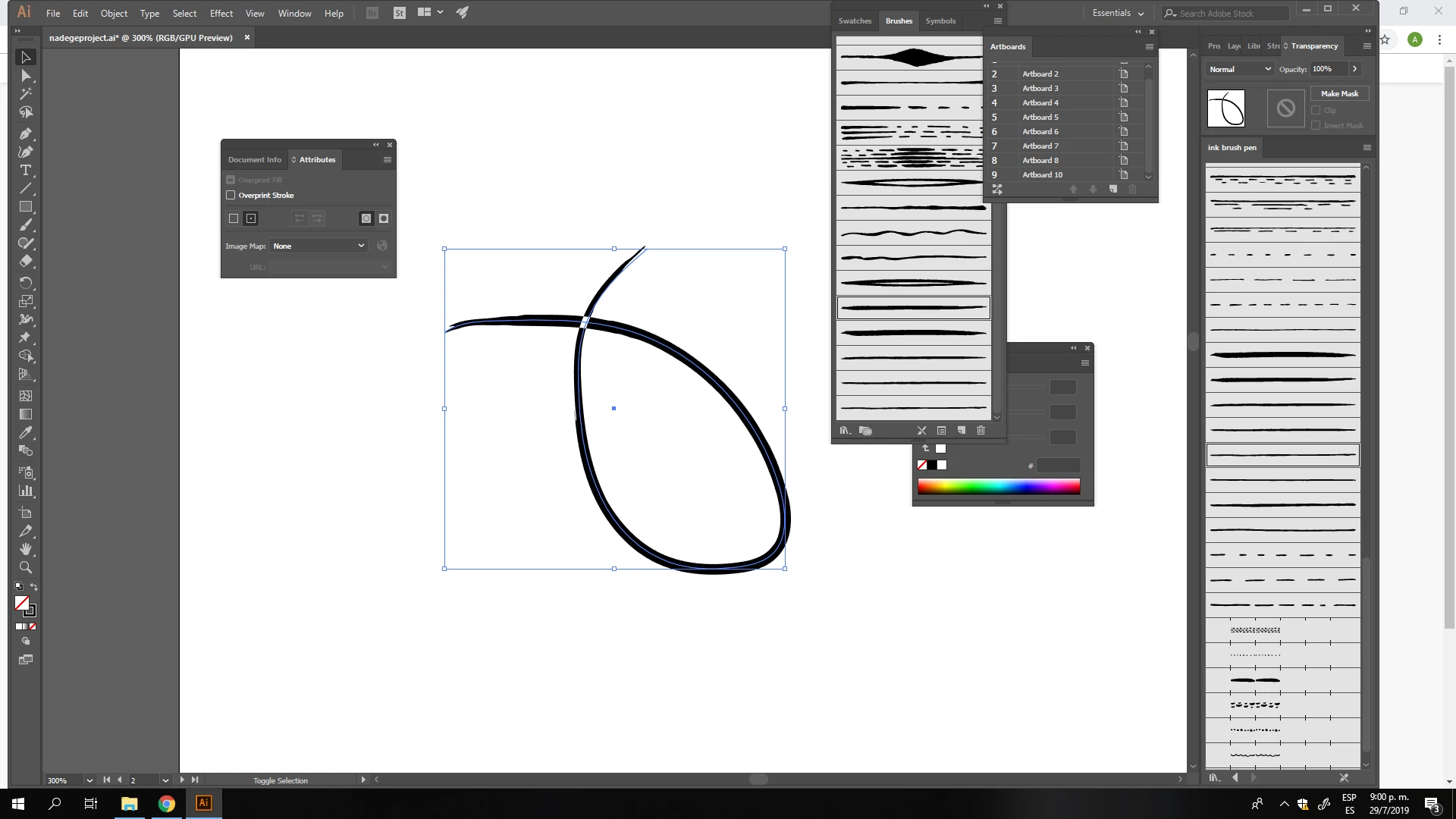Select the Magic Wand tool
1456x819 pixels.
25,94
